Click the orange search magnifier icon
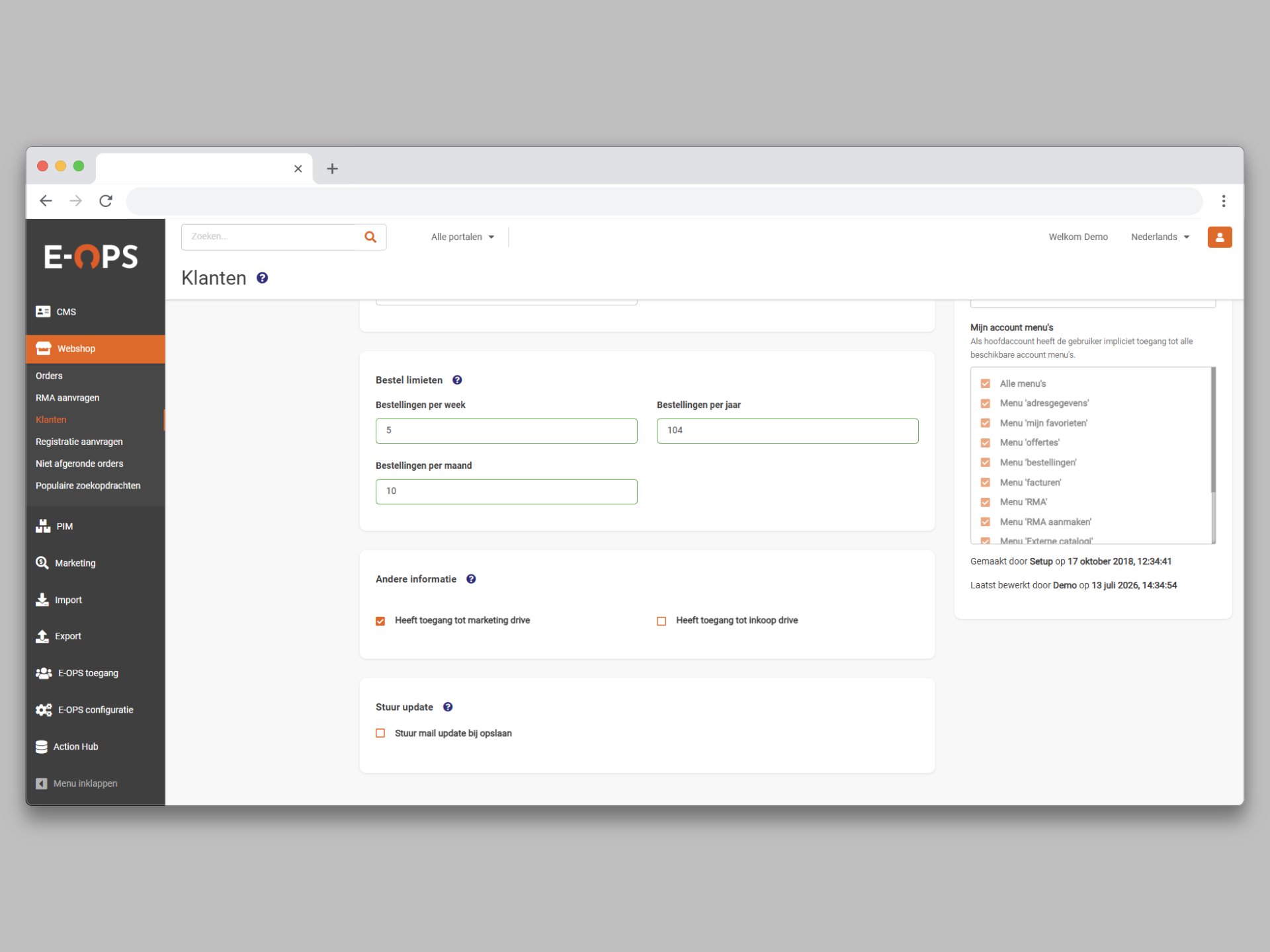 click(370, 237)
